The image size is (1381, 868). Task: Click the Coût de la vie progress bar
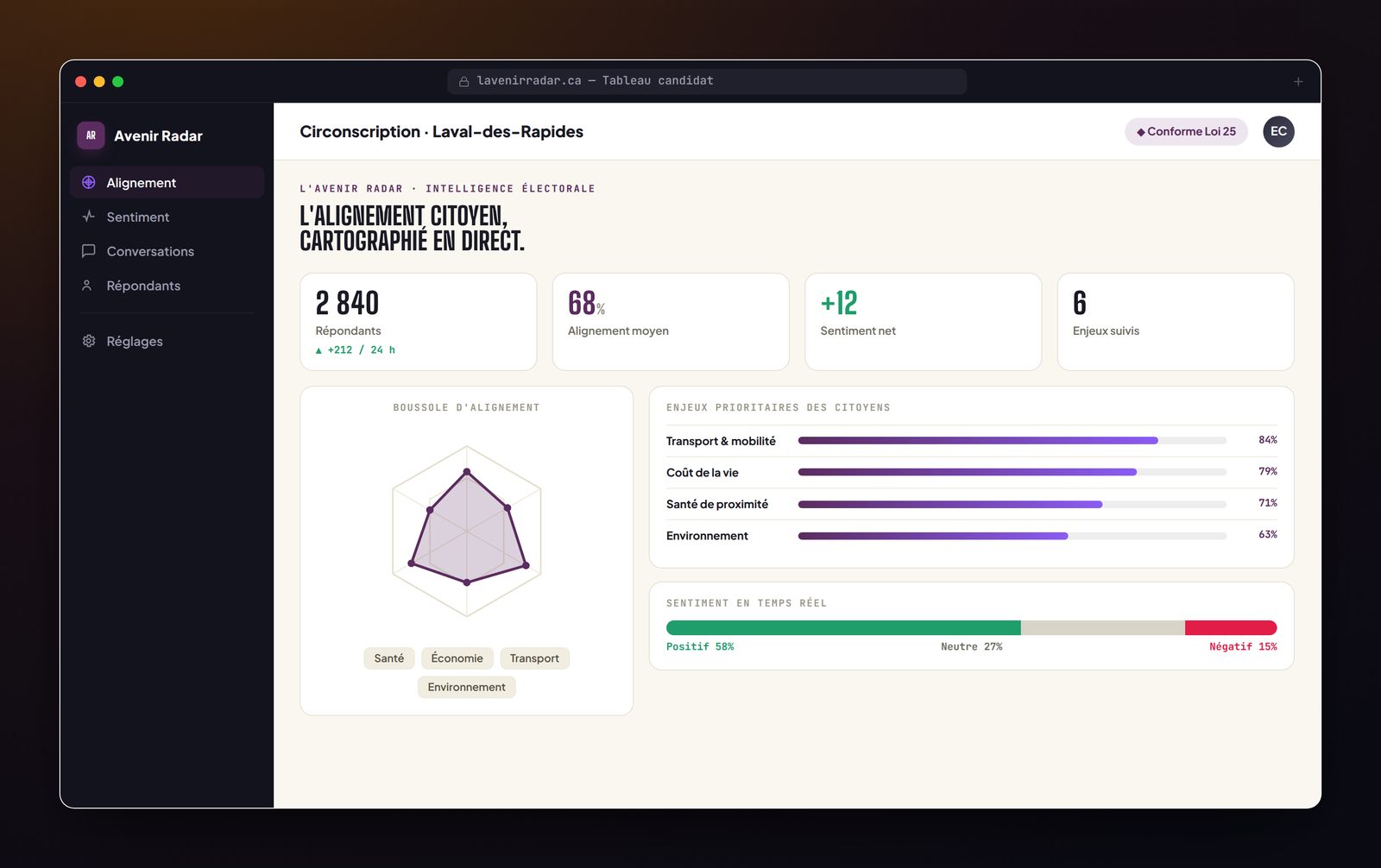(x=1012, y=472)
